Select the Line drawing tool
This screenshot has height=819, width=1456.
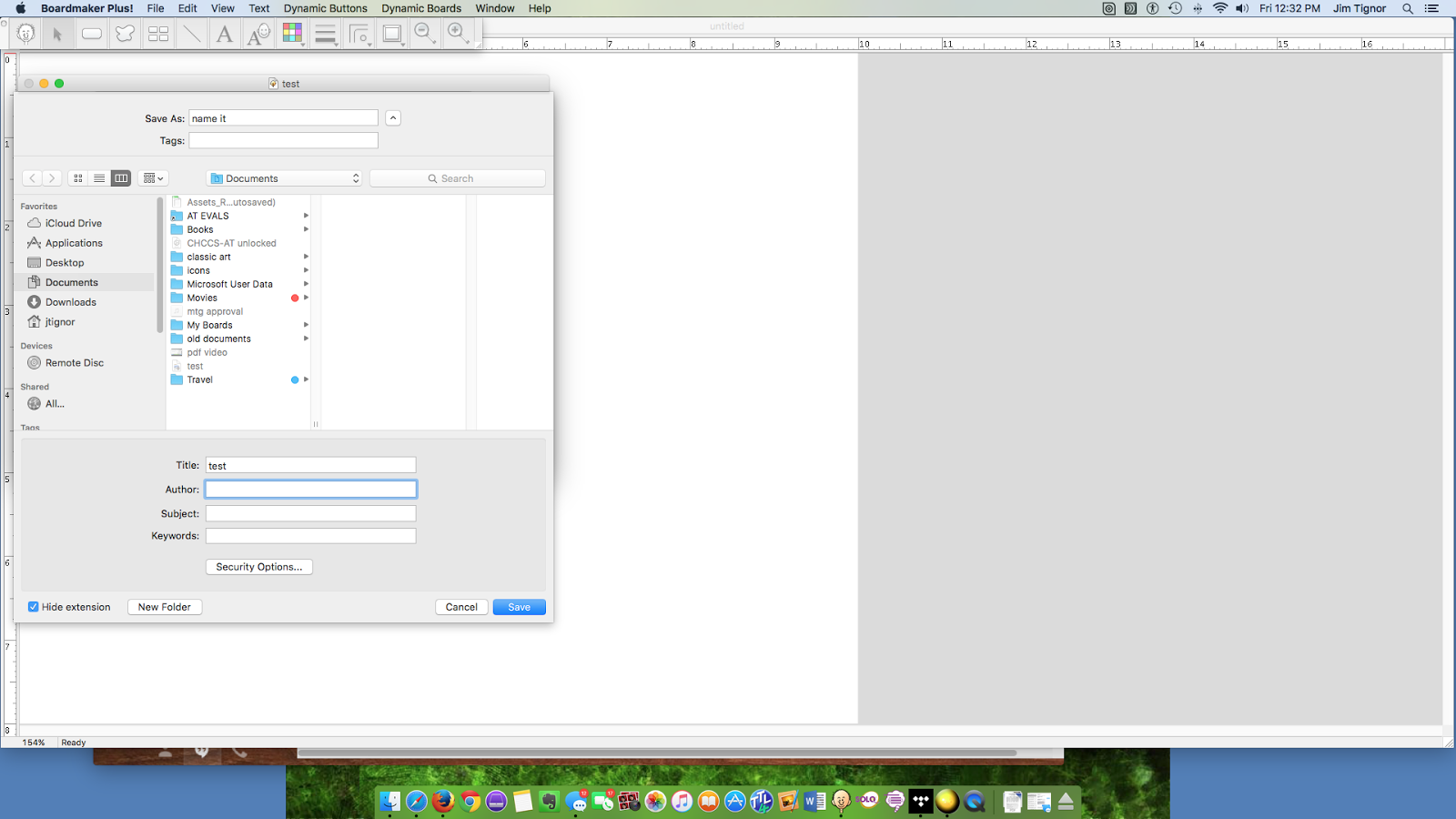click(x=190, y=34)
